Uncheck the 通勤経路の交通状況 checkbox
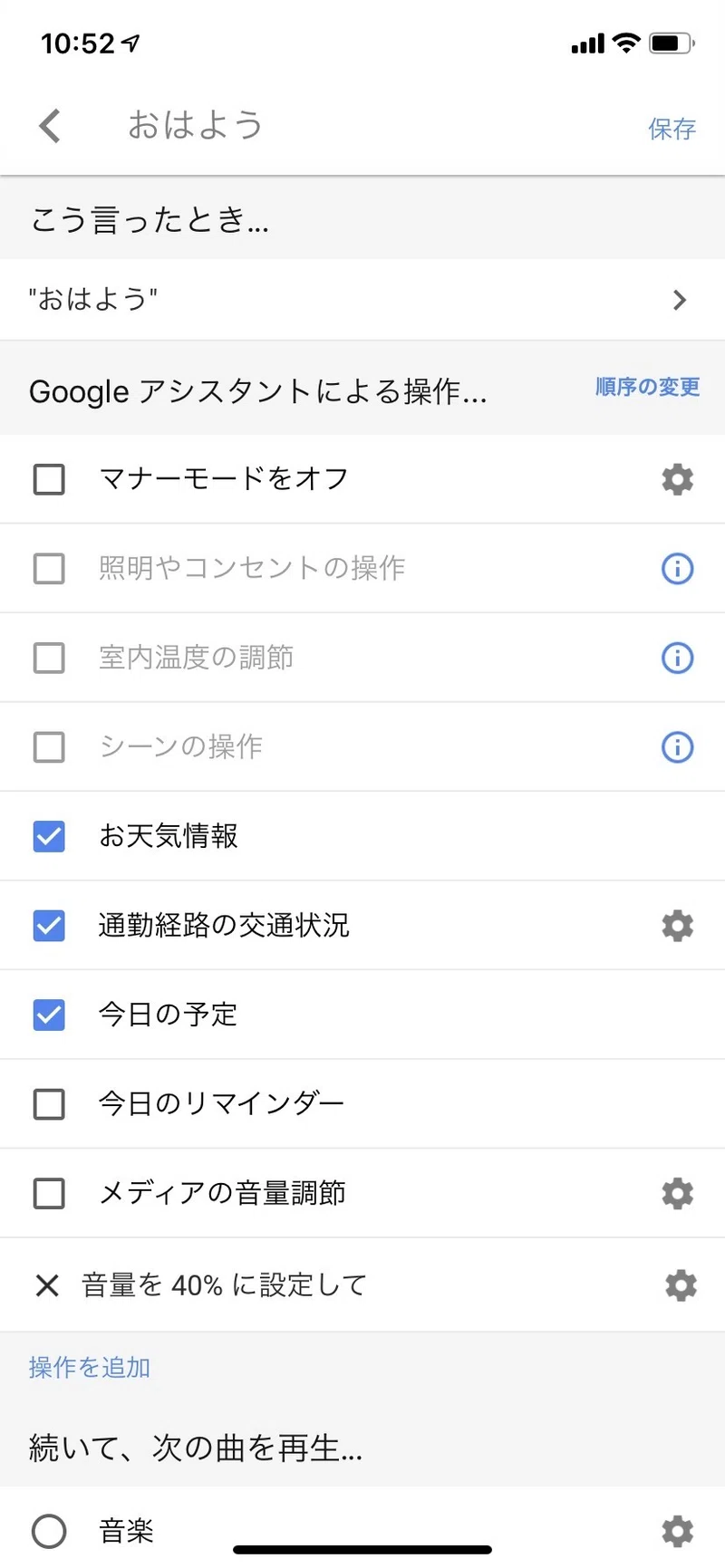Screen dimensions: 725x1568 coord(49,926)
